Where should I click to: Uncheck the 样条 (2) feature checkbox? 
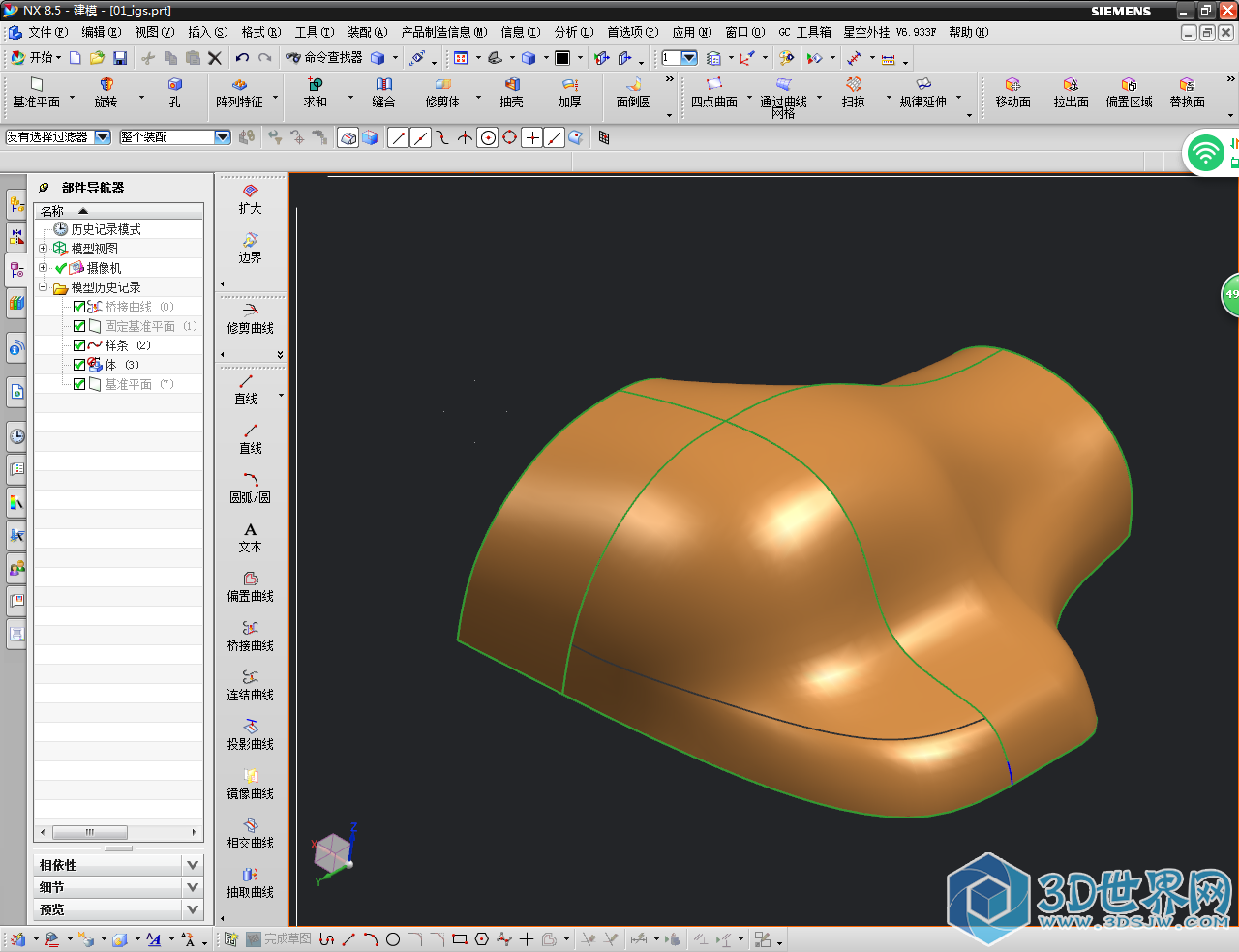coord(79,345)
